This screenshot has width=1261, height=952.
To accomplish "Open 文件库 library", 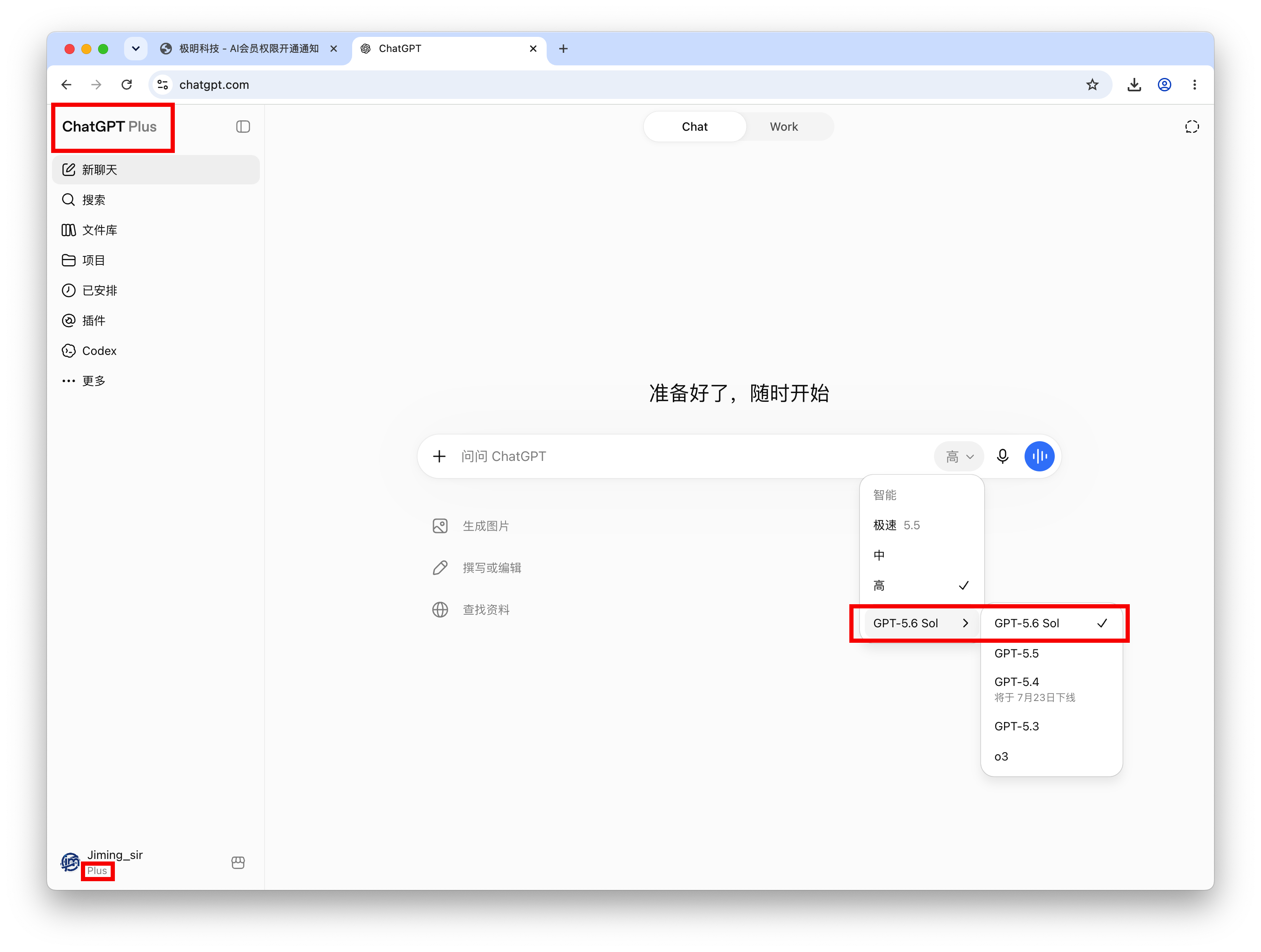I will pos(156,230).
